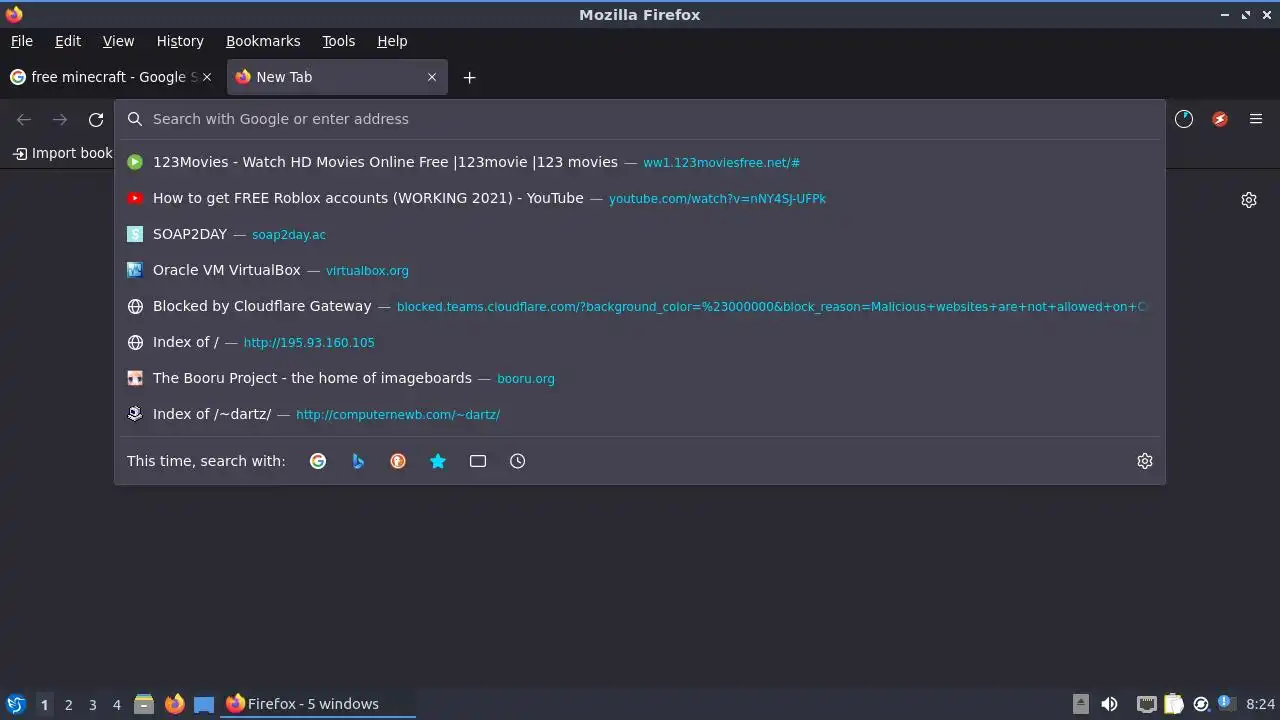Open The Booru Project suggestion
Viewport: 1280px width, 720px height.
pos(640,378)
